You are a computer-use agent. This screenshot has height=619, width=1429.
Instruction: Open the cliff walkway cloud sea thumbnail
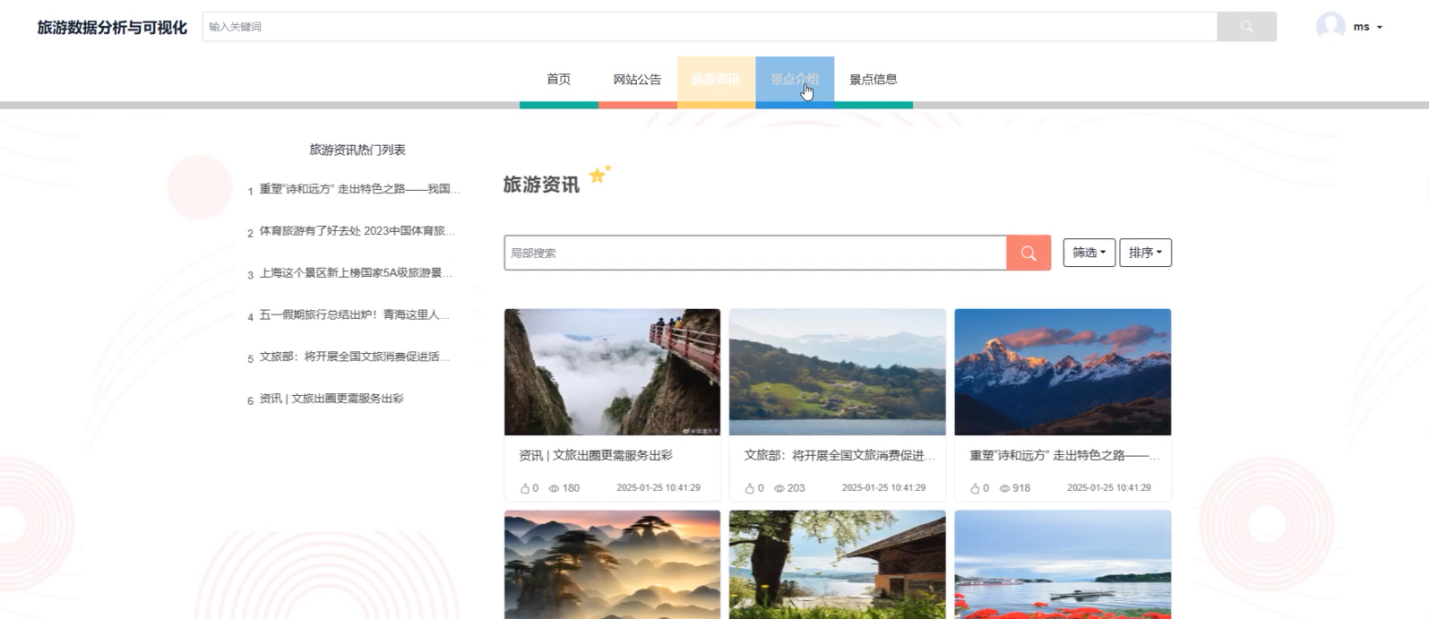pyautogui.click(x=612, y=372)
